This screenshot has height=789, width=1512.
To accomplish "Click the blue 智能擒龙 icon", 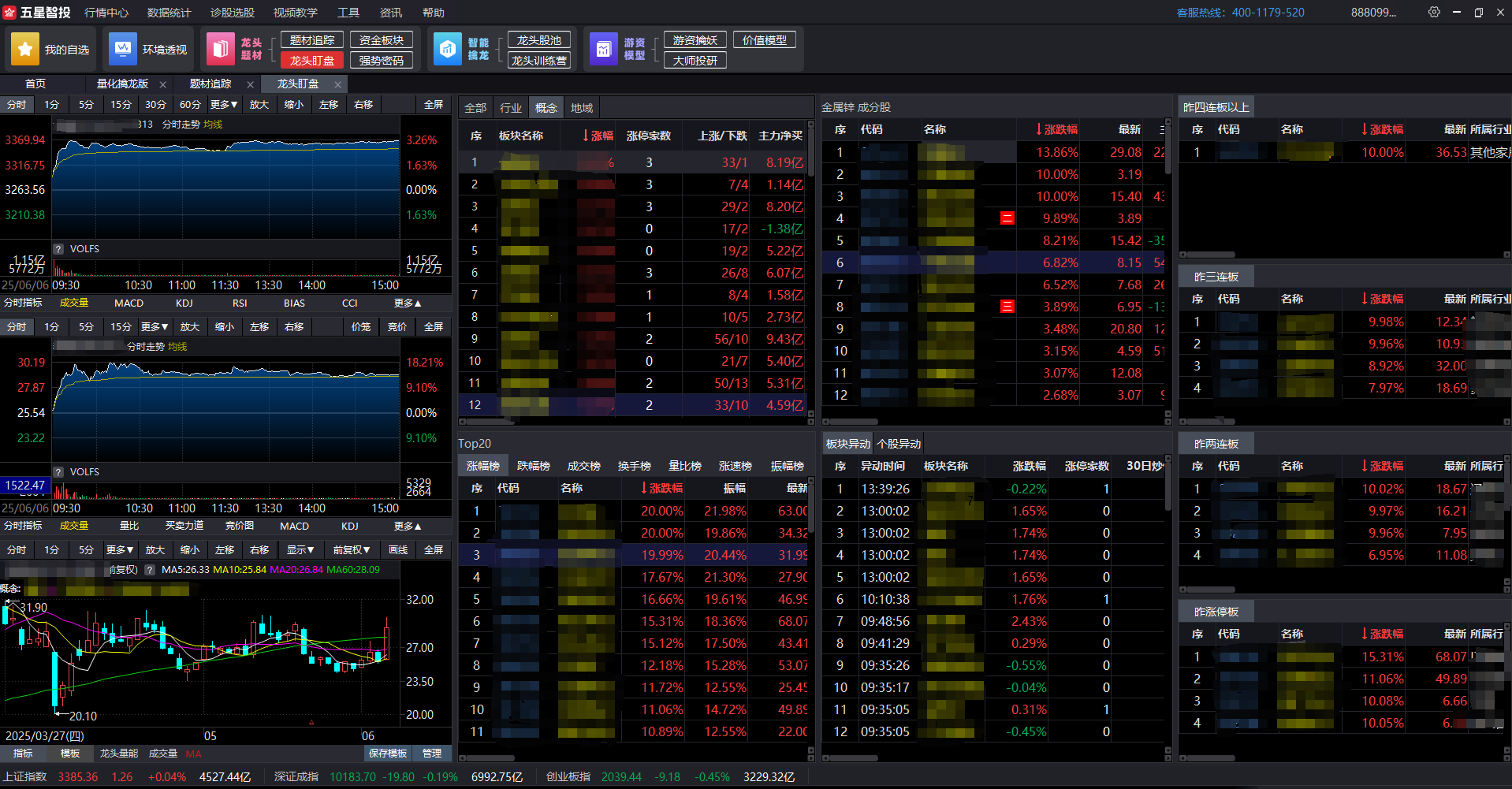I will (x=448, y=49).
